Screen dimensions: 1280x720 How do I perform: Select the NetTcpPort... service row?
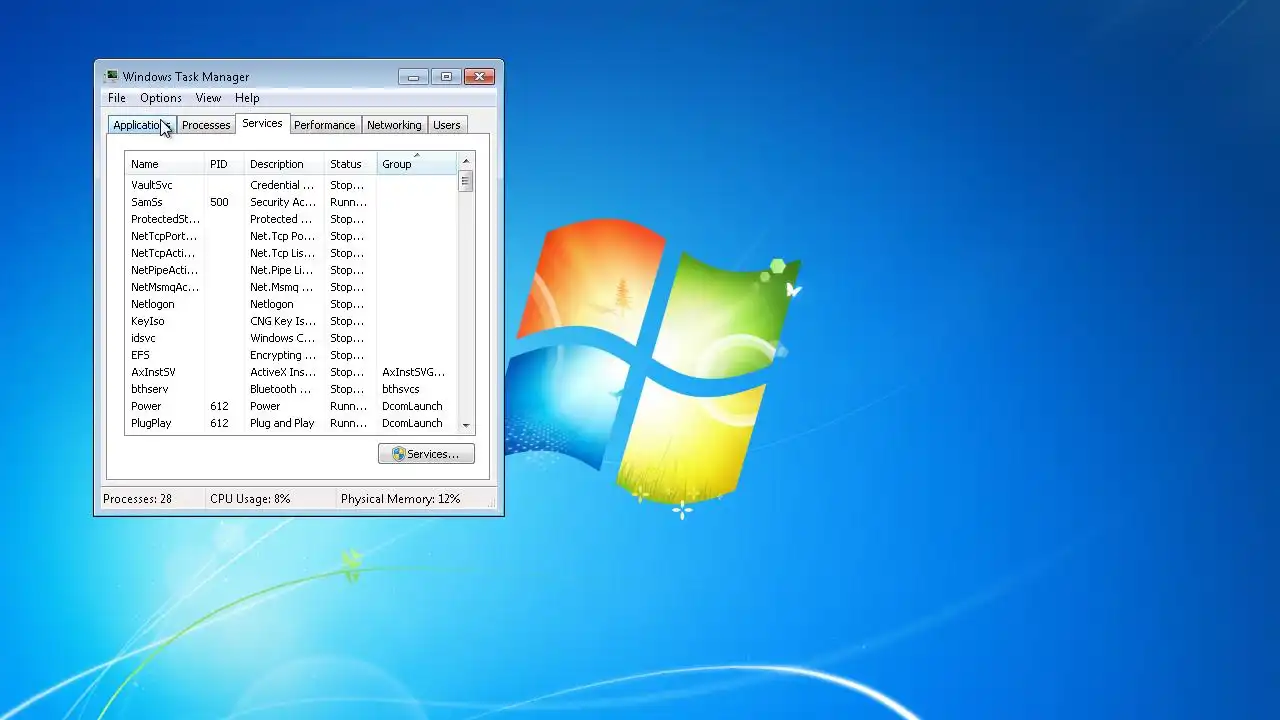291,236
